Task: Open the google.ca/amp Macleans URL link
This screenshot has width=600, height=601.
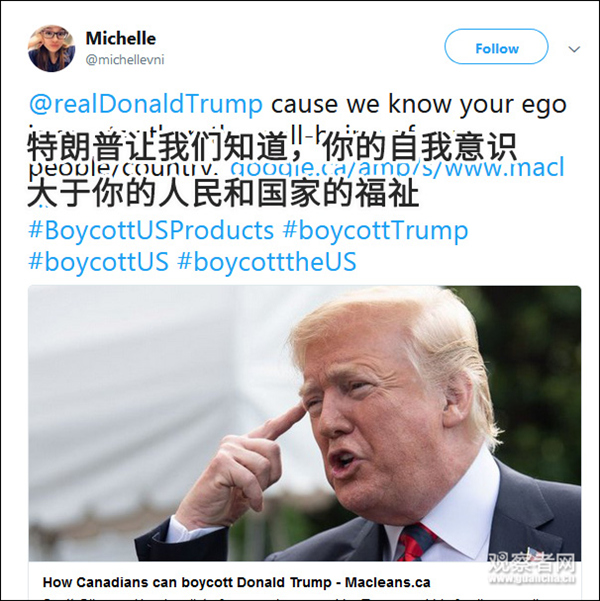Action: (397, 167)
